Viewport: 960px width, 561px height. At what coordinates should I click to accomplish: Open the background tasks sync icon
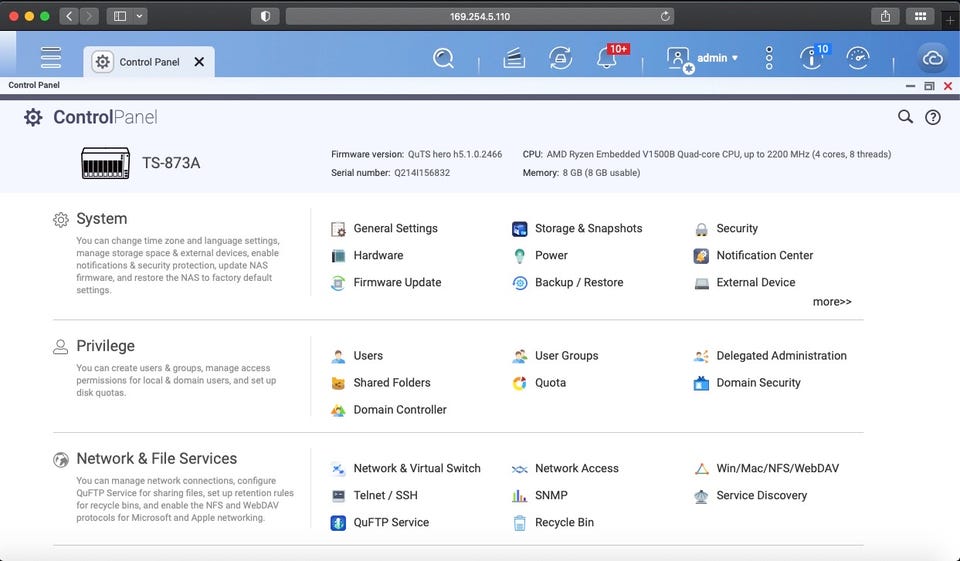click(560, 58)
